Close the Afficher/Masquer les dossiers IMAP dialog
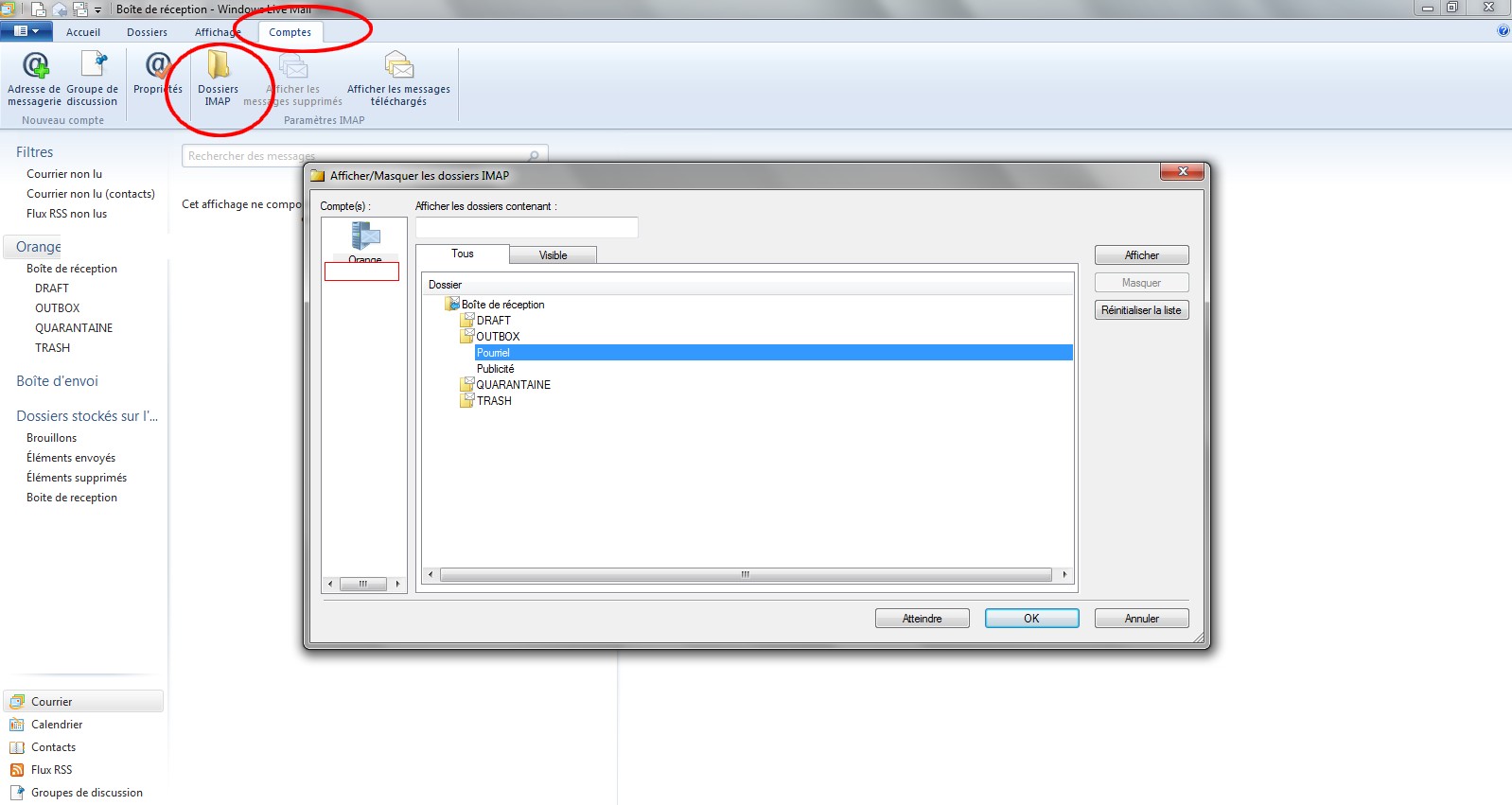The image size is (1512, 805). click(1183, 172)
